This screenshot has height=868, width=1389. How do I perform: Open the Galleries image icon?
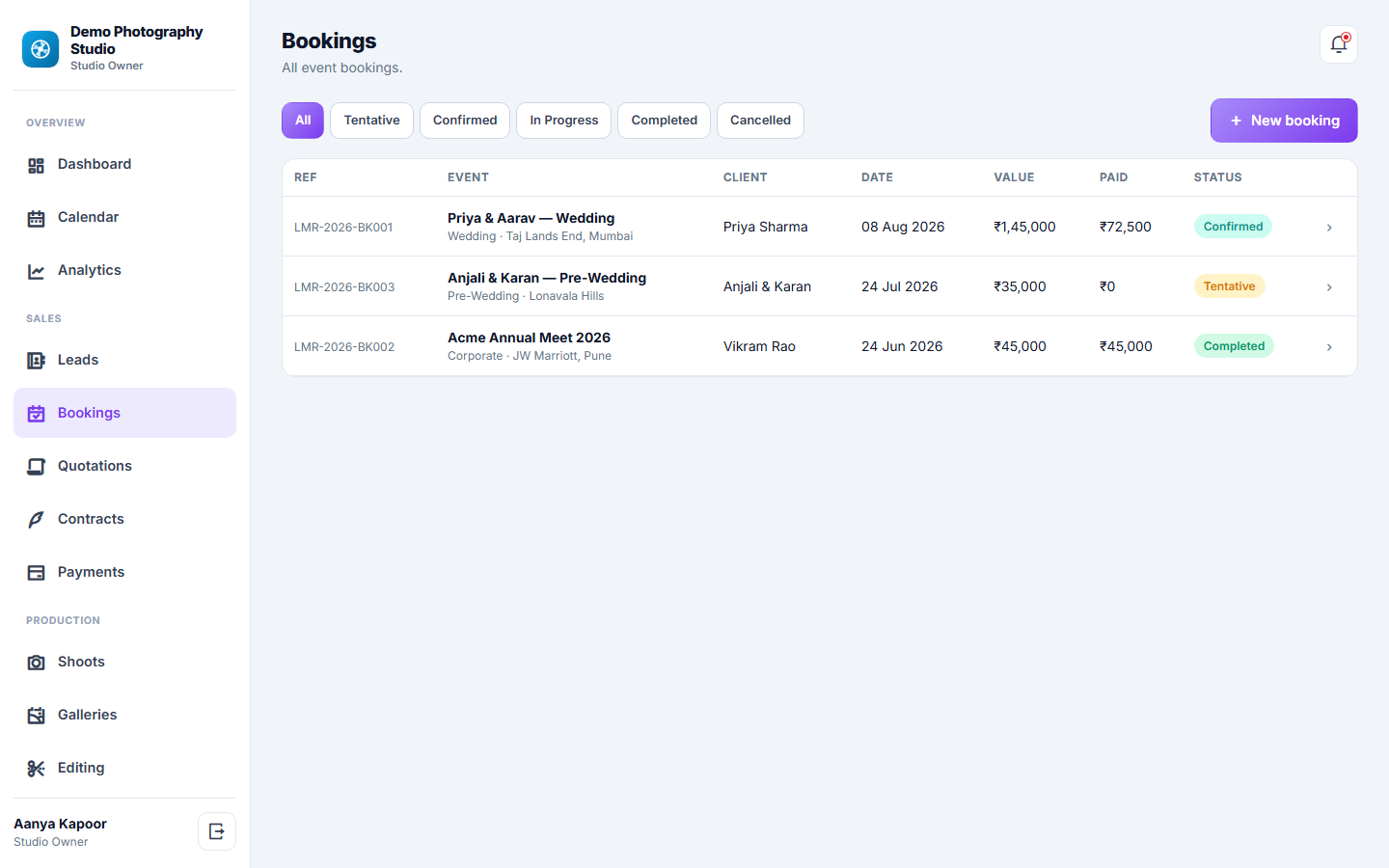tap(36, 716)
